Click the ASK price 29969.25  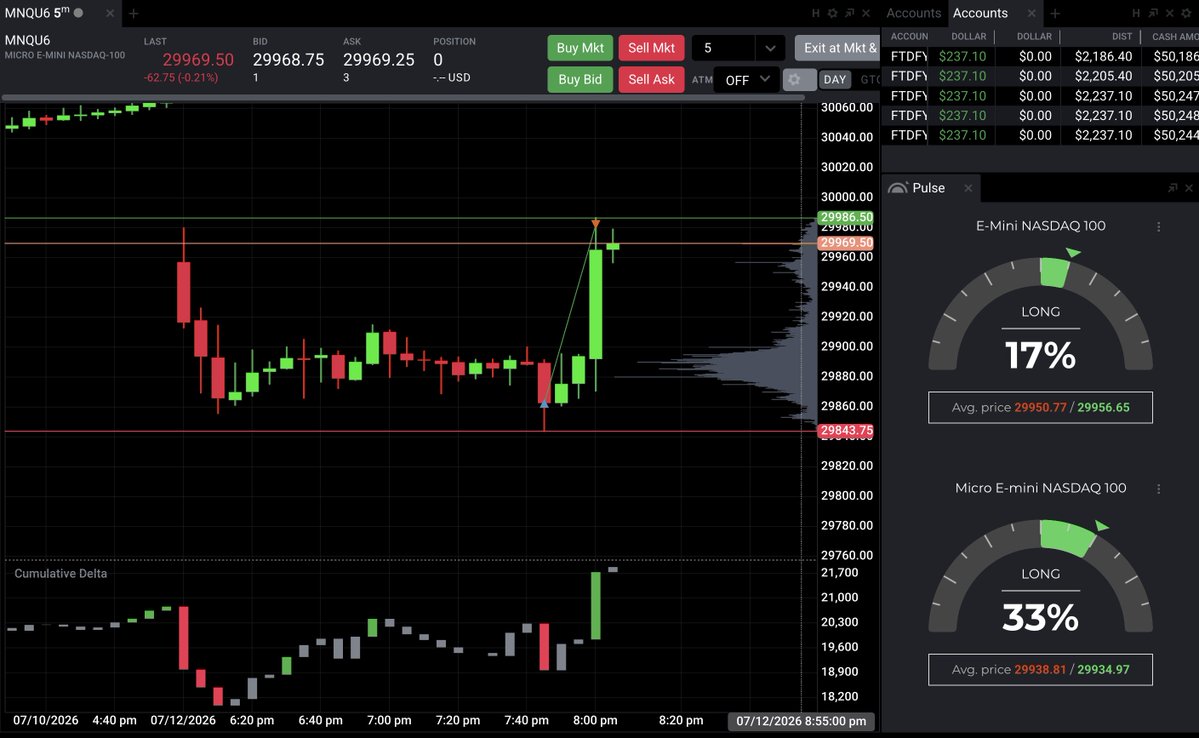tap(379, 60)
